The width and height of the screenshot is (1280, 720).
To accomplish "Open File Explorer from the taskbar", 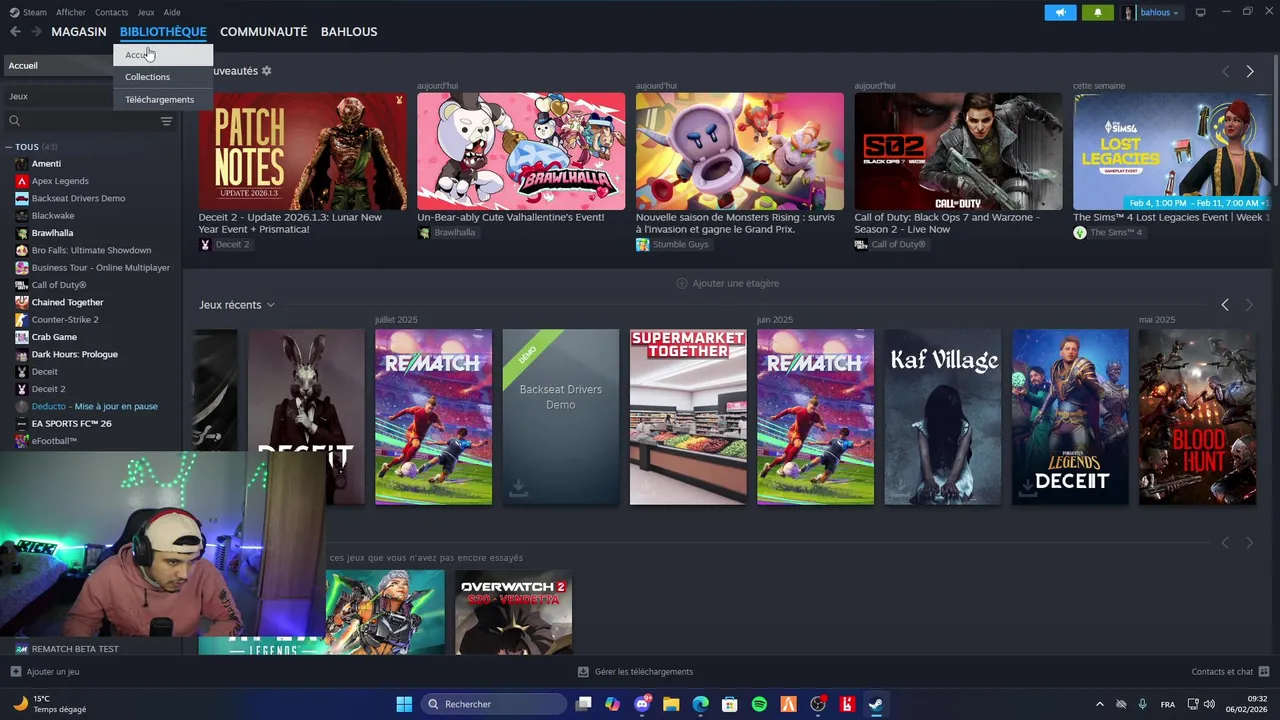I will [x=671, y=704].
